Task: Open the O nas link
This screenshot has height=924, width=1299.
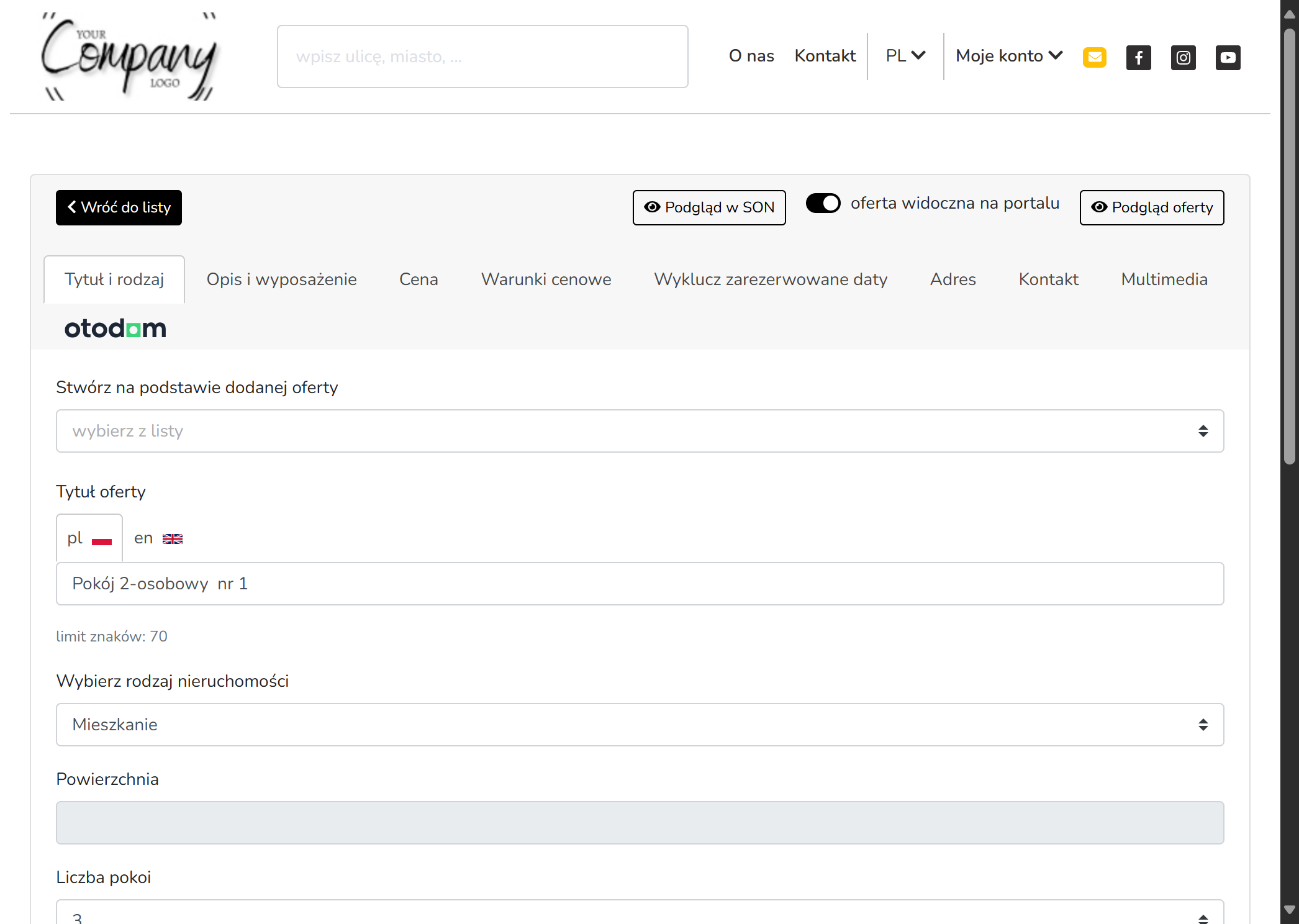Action: (751, 56)
